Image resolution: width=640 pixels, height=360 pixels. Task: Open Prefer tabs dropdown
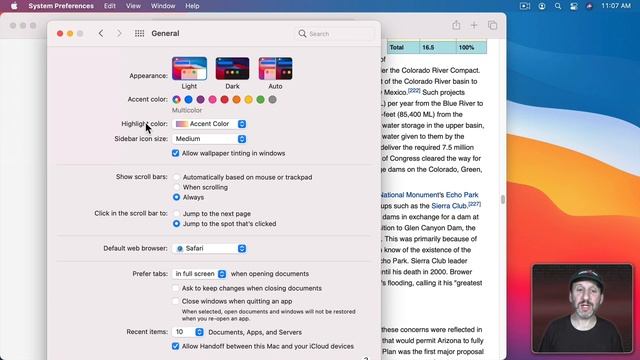click(199, 274)
